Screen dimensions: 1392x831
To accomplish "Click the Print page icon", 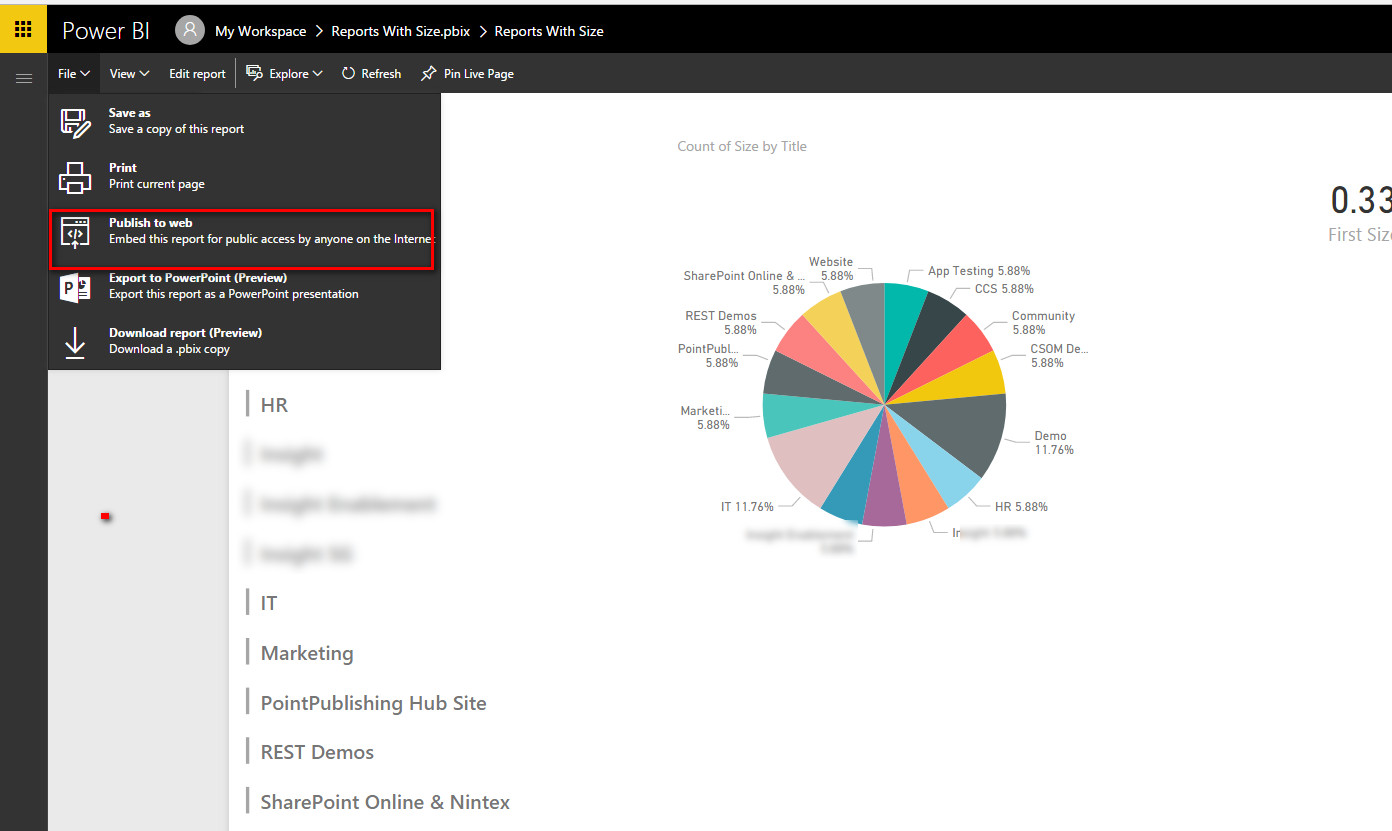I will [x=75, y=176].
